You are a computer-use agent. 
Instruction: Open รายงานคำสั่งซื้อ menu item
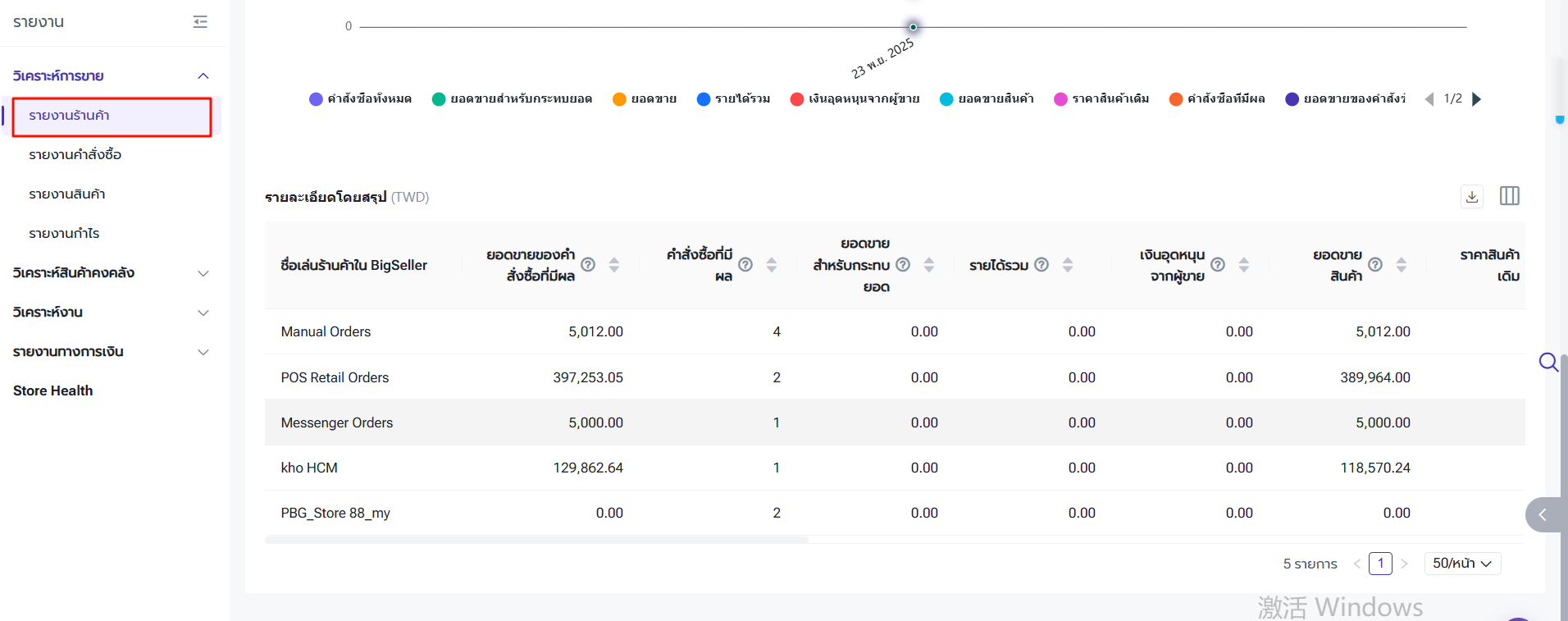[75, 155]
